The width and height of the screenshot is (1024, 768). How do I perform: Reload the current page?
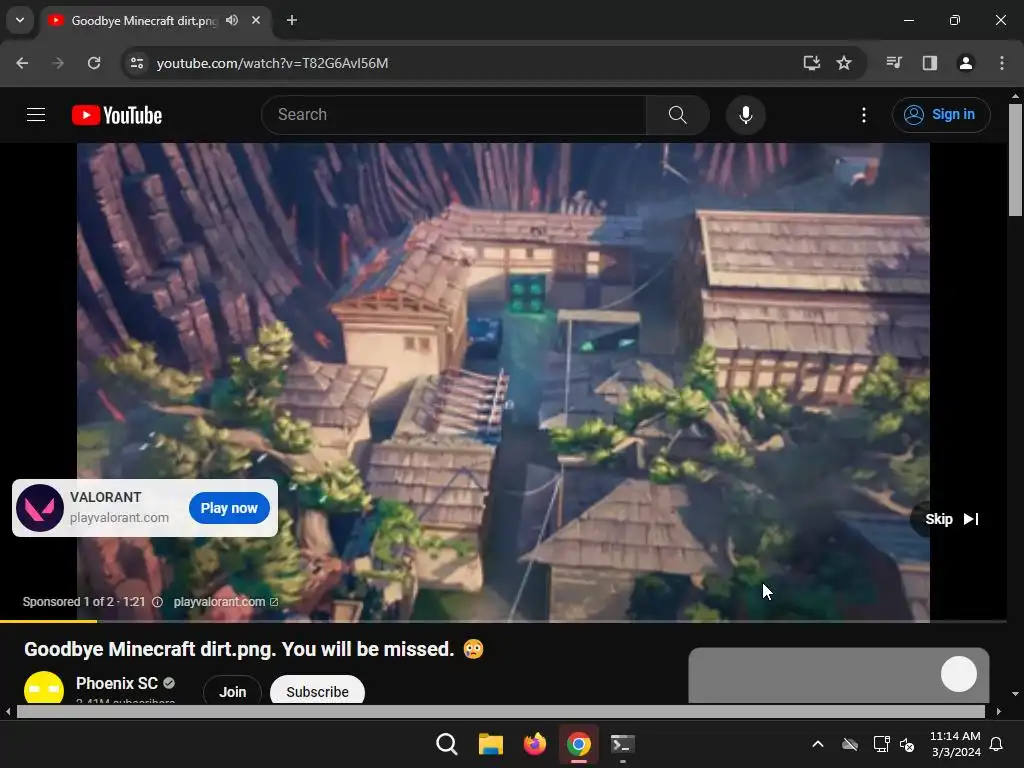click(94, 63)
